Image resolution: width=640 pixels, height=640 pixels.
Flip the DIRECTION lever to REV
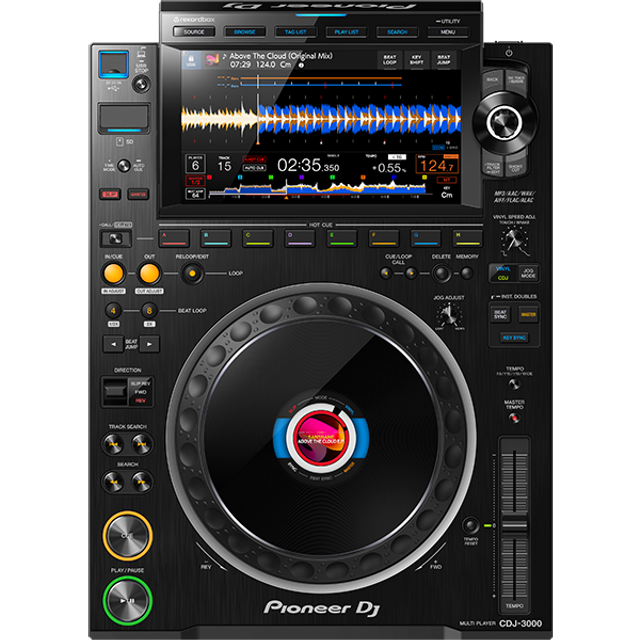pyautogui.click(x=115, y=392)
